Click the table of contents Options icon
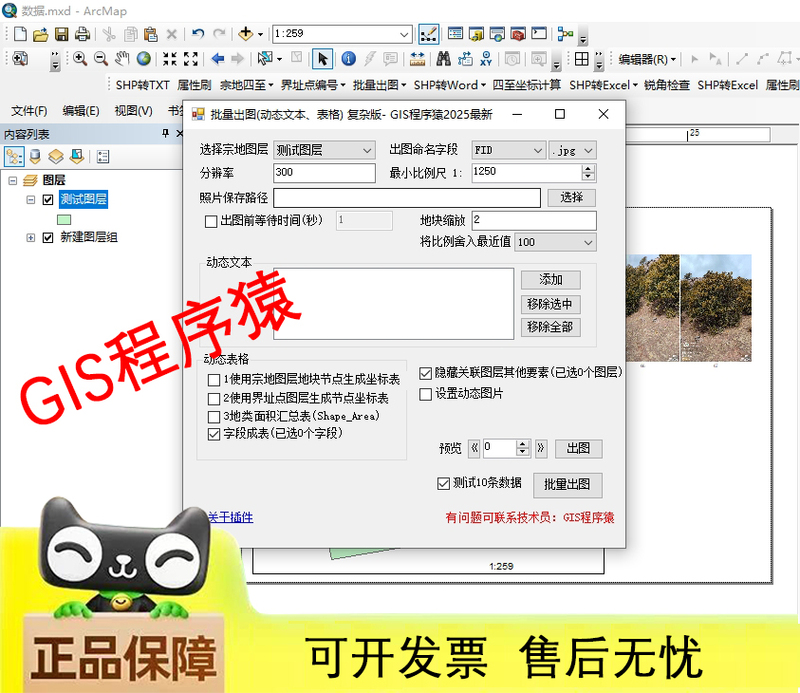 click(103, 157)
